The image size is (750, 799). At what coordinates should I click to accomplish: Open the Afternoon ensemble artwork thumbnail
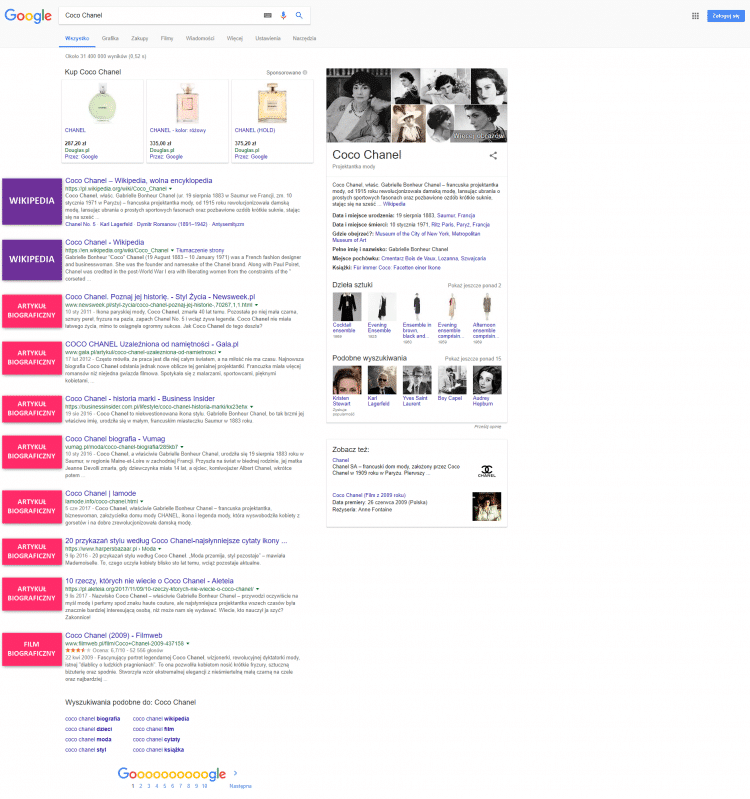tap(487, 307)
